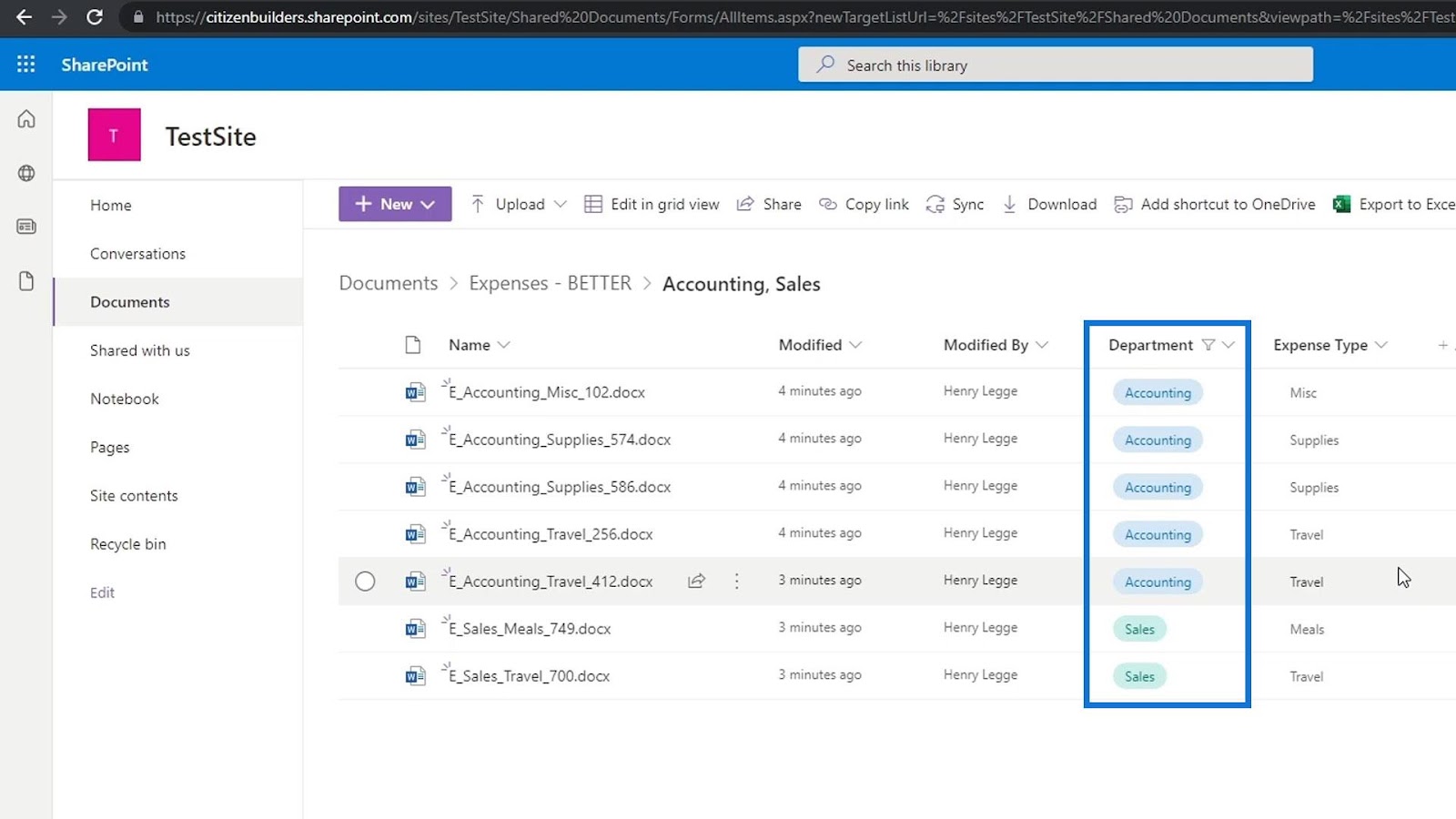Expand the Upload dropdown arrow

tap(561, 205)
